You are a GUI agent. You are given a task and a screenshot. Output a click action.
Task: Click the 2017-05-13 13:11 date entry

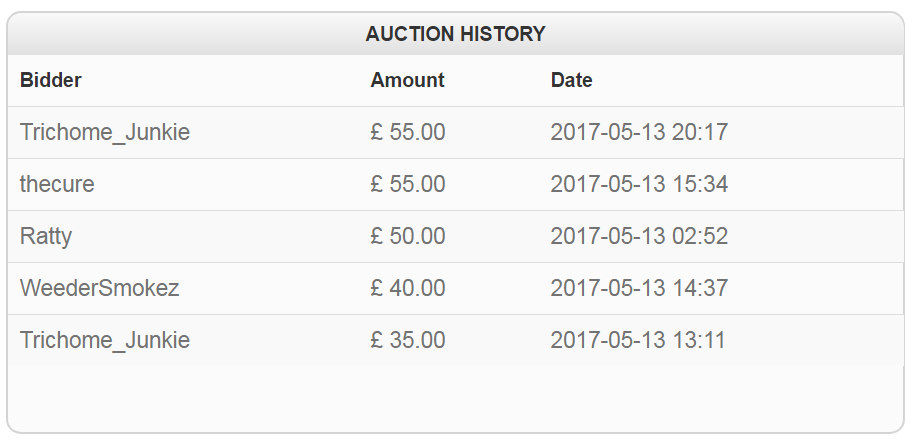[x=637, y=340]
